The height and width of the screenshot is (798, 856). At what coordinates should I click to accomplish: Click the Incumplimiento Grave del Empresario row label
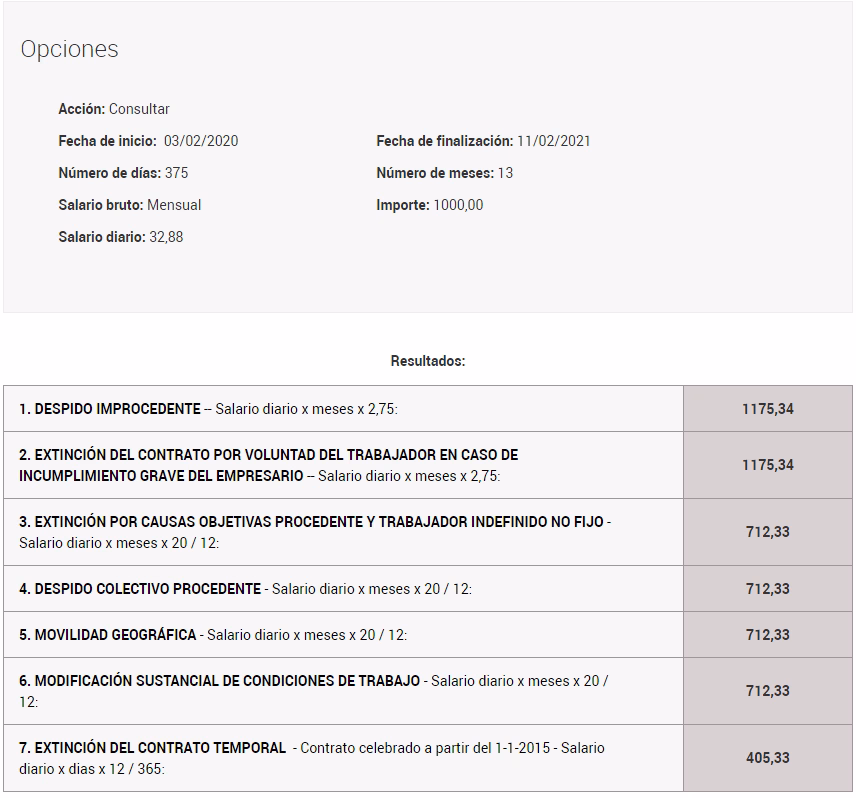pyautogui.click(x=268, y=465)
